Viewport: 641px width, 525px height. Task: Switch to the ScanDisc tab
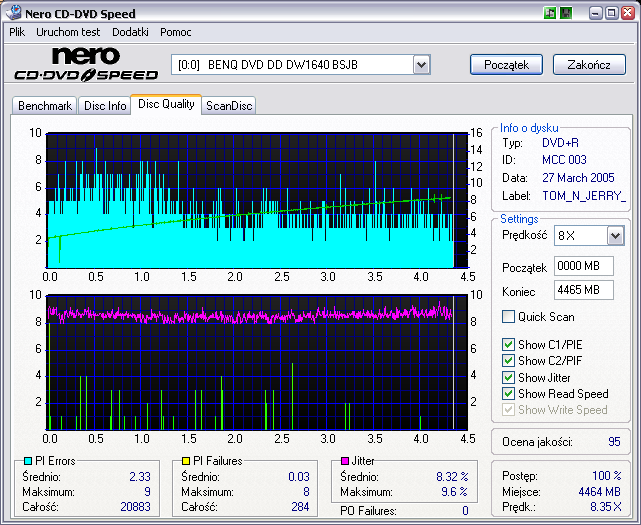tap(229, 106)
